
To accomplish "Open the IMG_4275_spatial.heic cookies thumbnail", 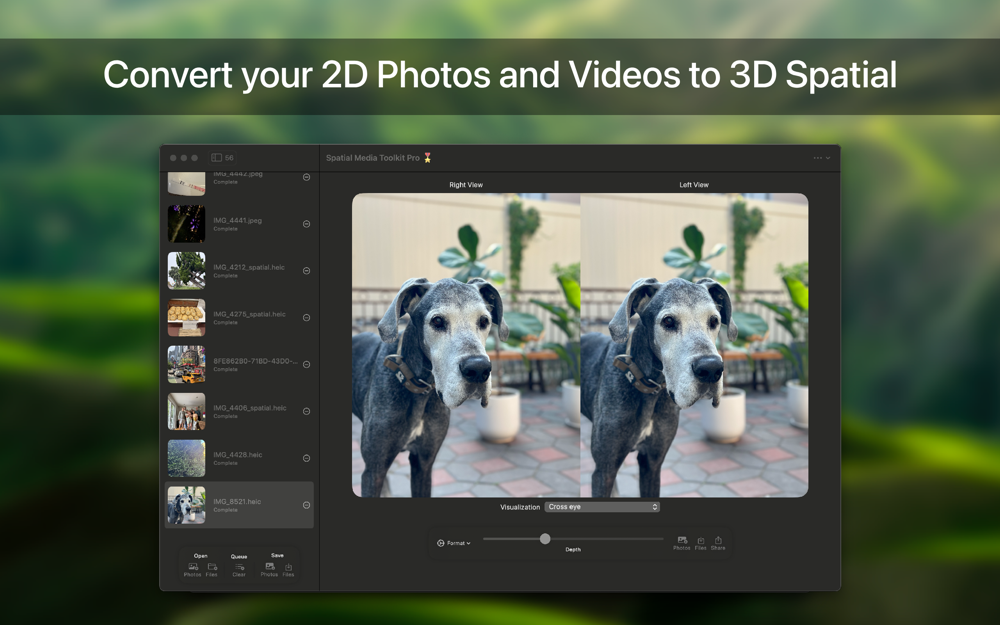I will [x=186, y=318].
